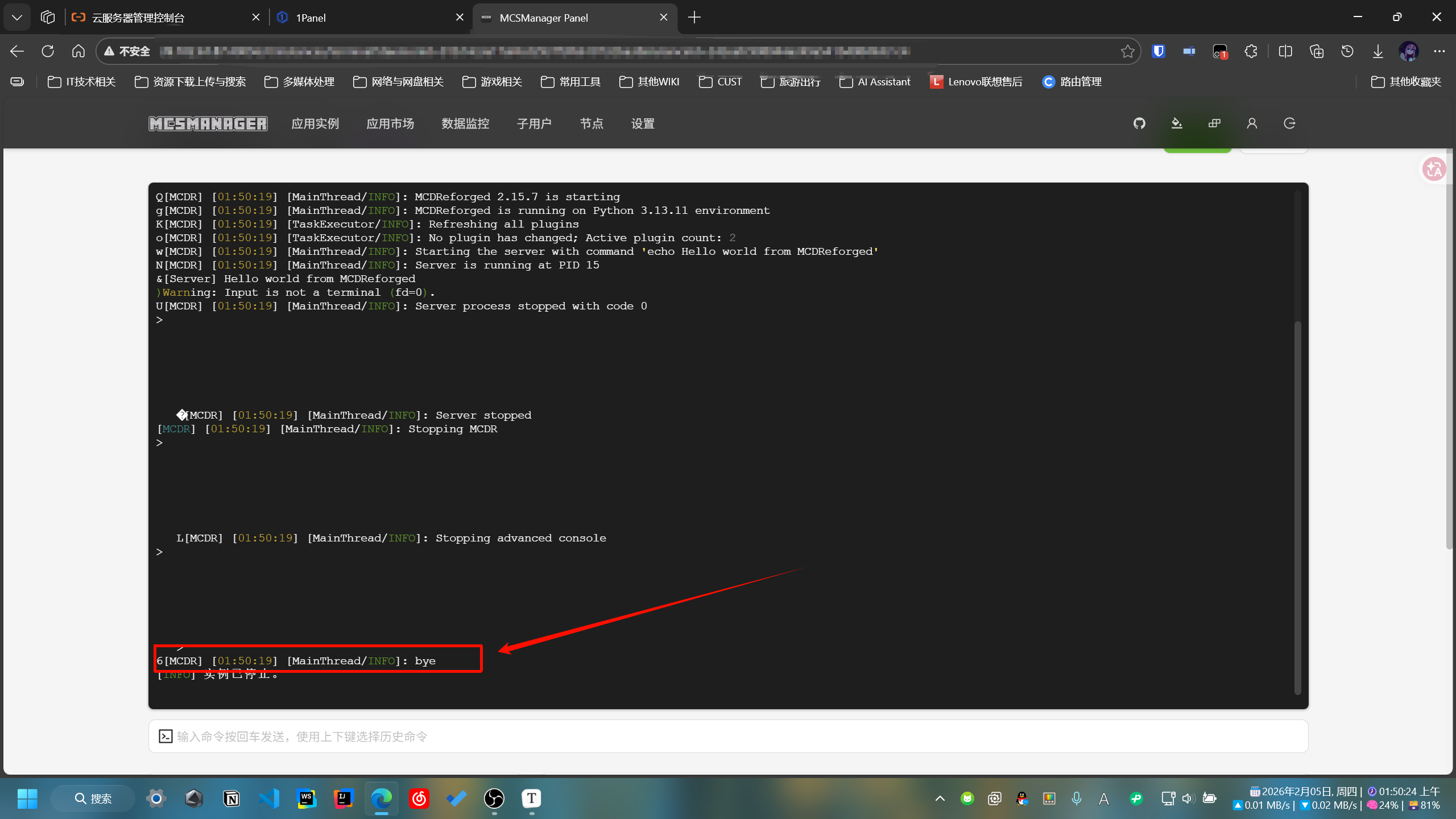Add page to favorites with star icon
The height and width of the screenshot is (819, 1456).
(1127, 51)
